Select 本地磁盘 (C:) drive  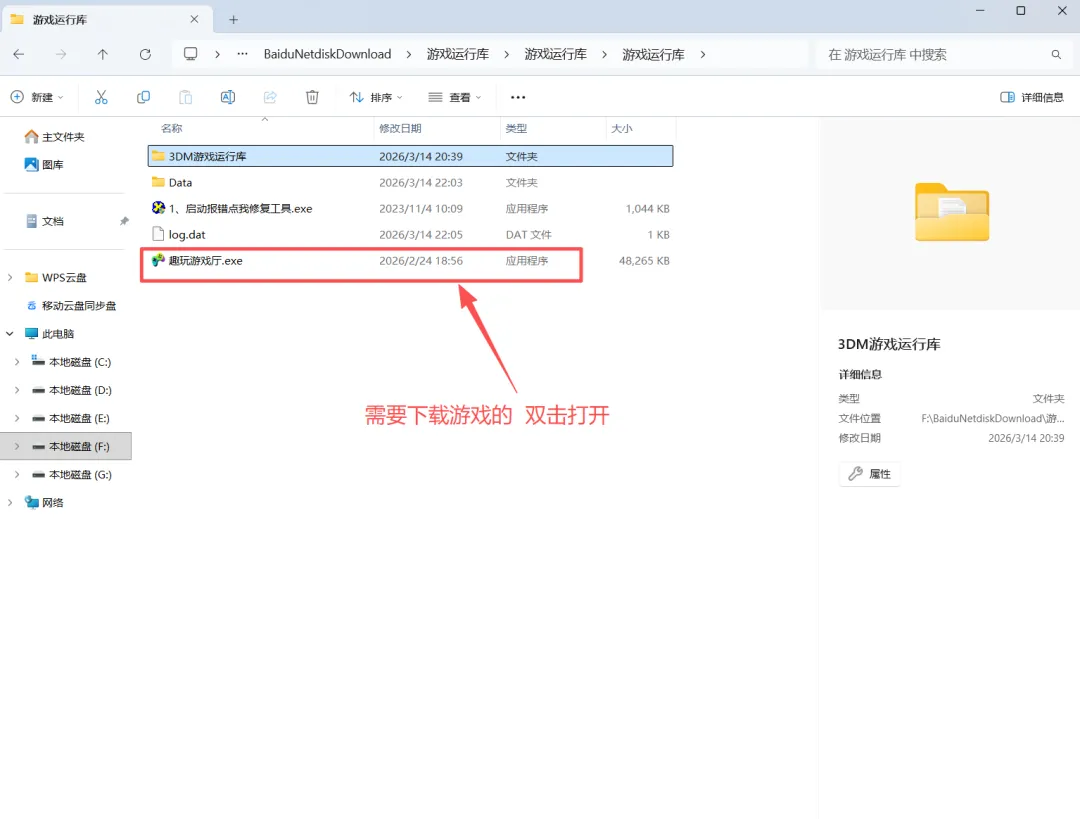pyautogui.click(x=71, y=362)
